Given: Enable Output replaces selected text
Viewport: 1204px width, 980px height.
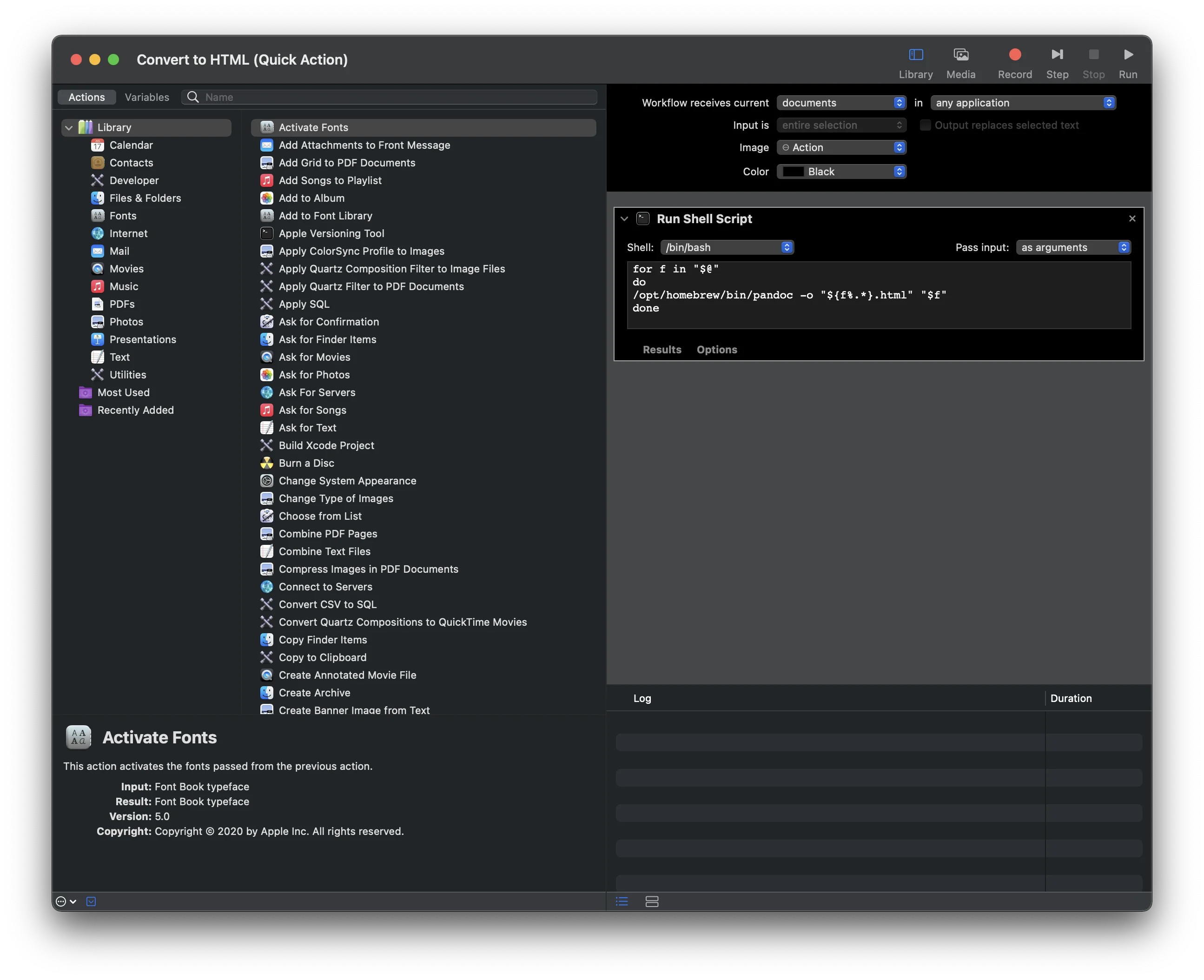Looking at the screenshot, I should click(x=925, y=125).
